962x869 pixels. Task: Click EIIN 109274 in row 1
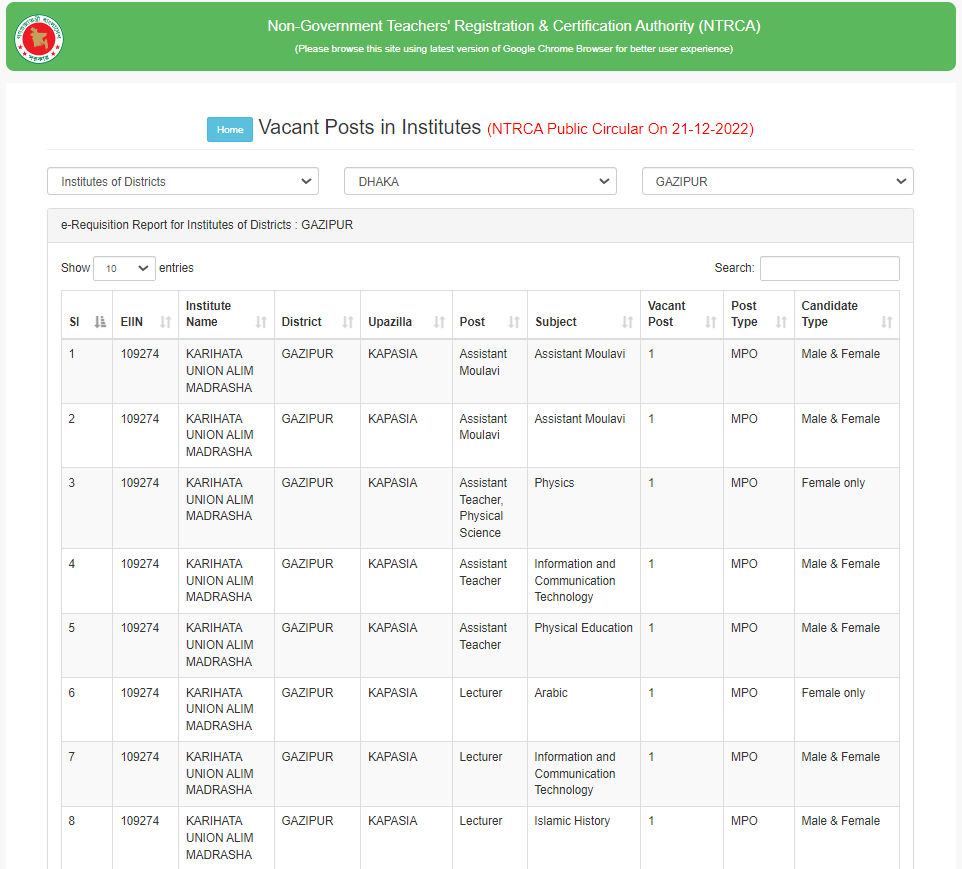point(140,354)
